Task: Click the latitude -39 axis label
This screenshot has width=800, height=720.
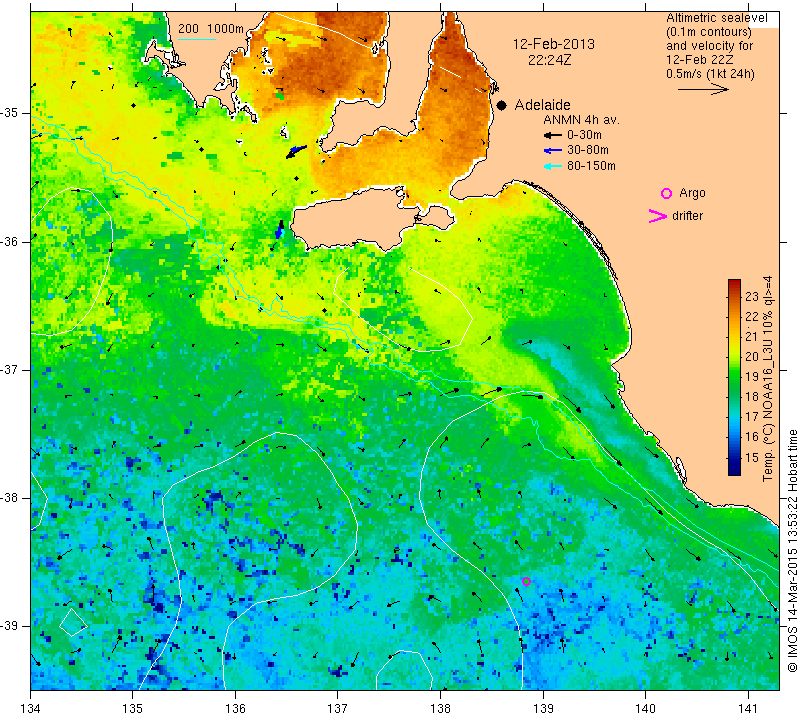Action: [x=10, y=626]
